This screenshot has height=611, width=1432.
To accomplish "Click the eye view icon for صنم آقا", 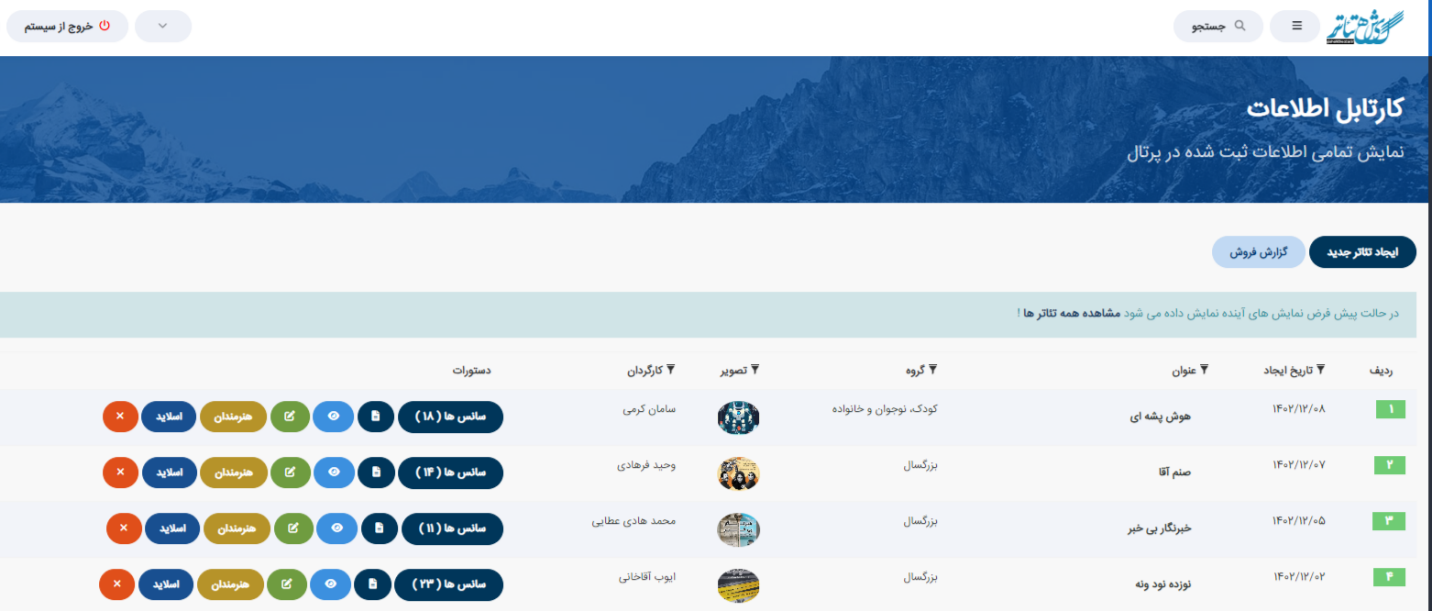I will pyautogui.click(x=333, y=472).
